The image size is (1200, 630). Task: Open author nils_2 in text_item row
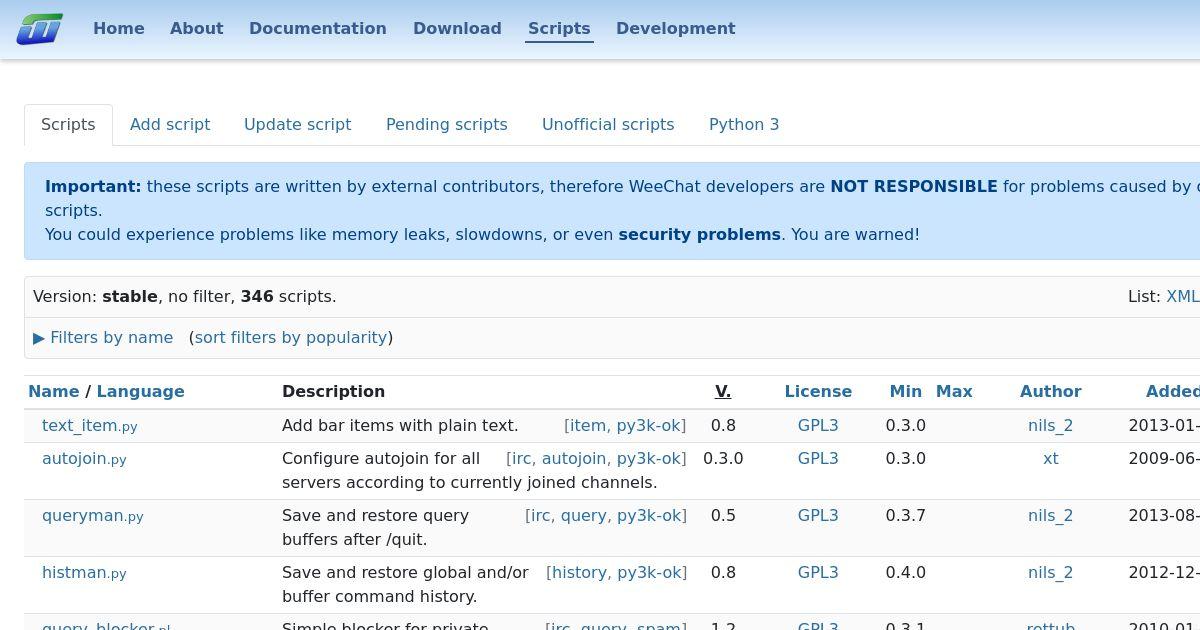point(1050,426)
